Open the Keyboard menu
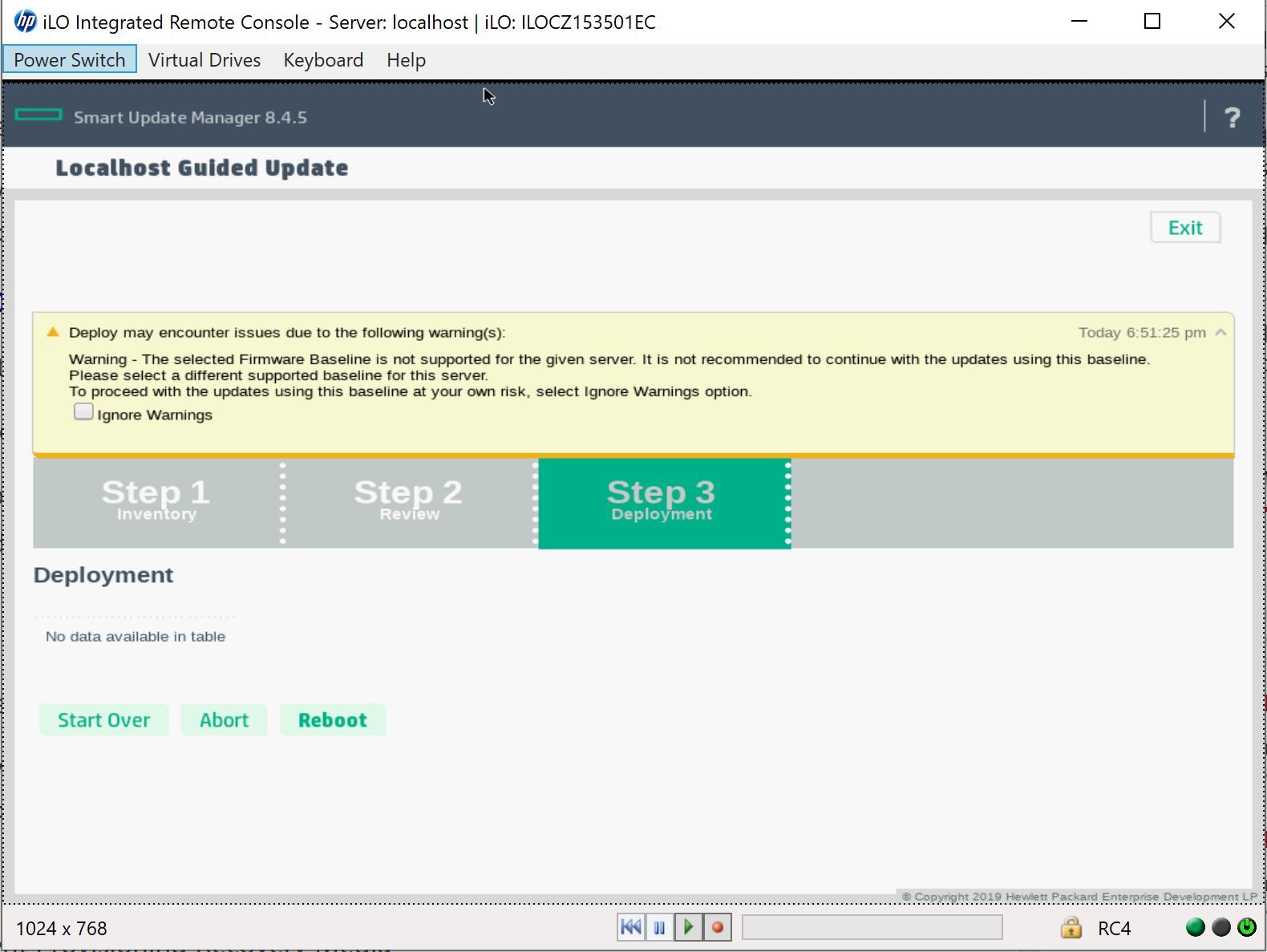Viewport: 1267px width, 952px height. click(323, 60)
